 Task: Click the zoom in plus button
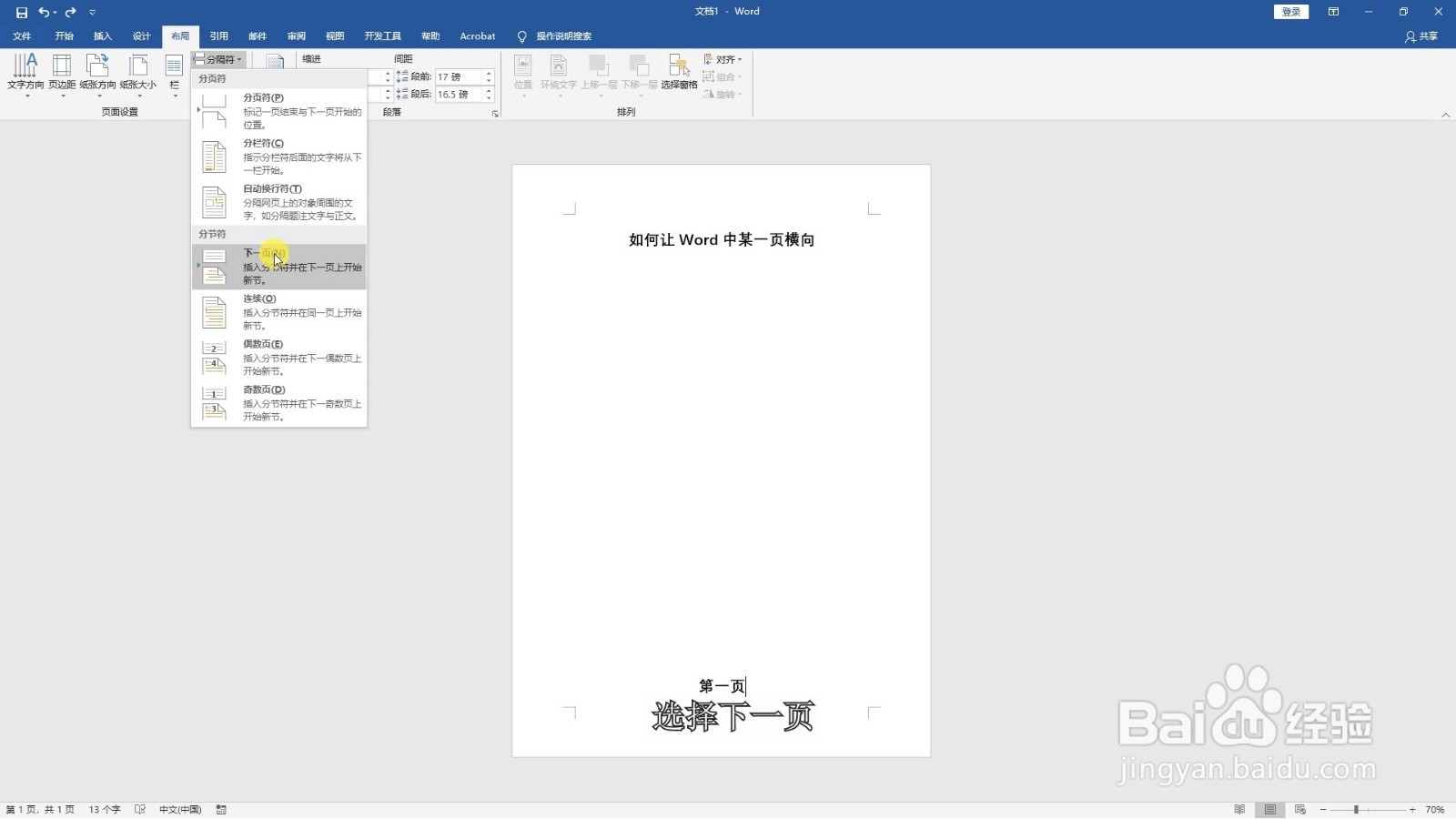1412,810
